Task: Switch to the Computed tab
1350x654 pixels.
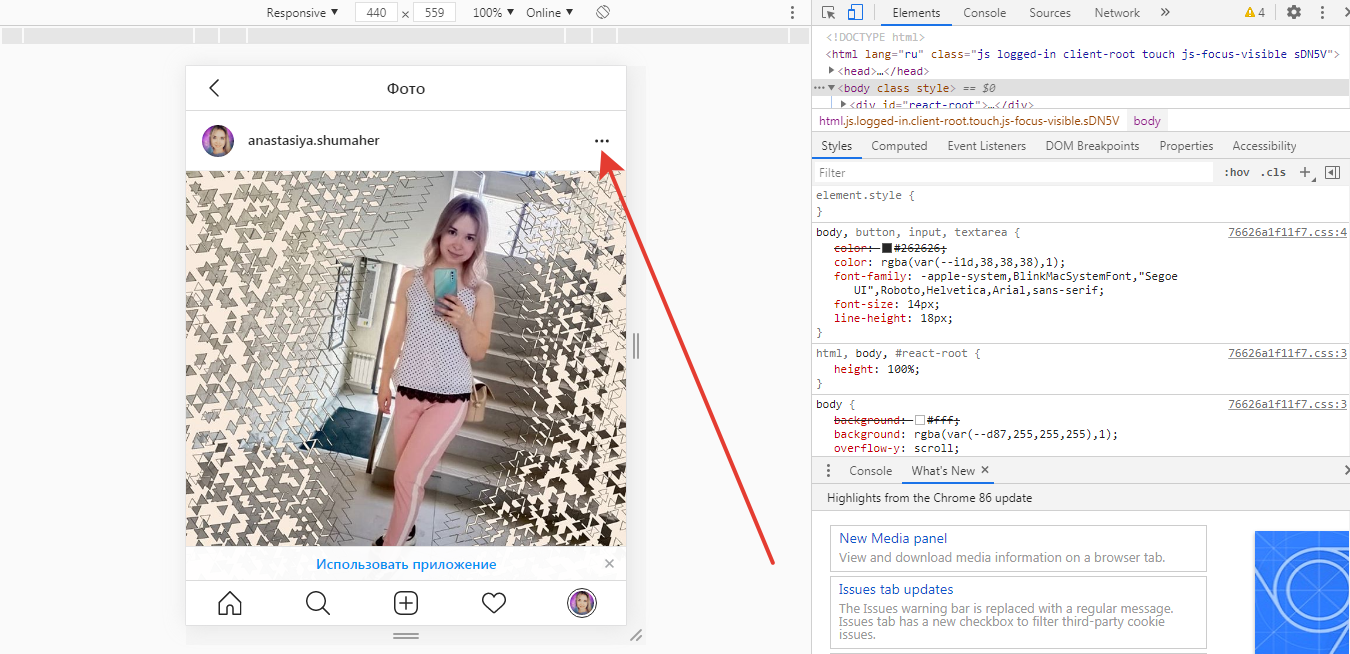Action: coord(899,146)
